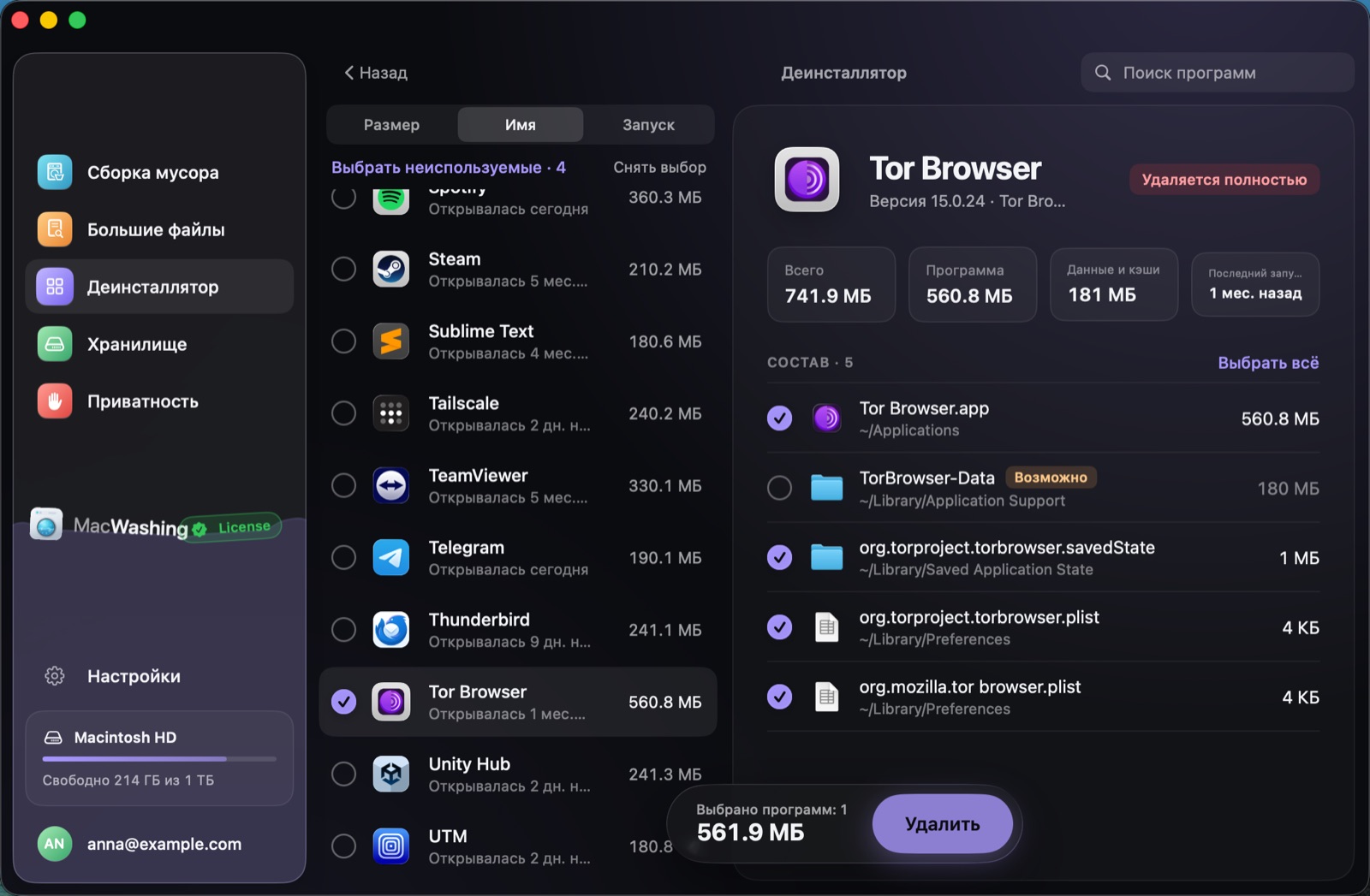Viewport: 1370px width, 896px height.
Task: Go back with the Назад button
Action: (x=376, y=73)
